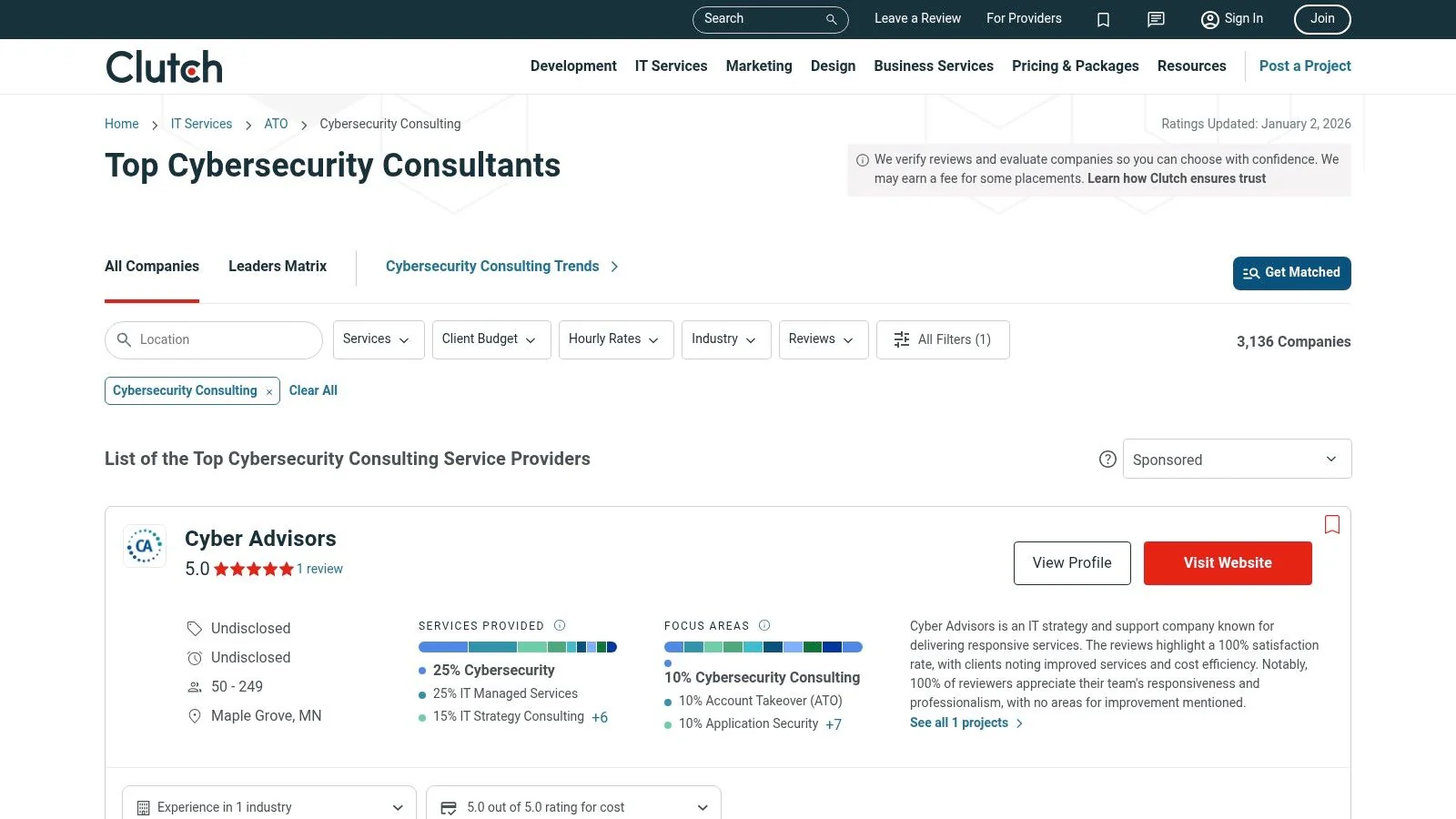Click the help icon near the Sponsored dropdown
1456x819 pixels.
pos(1107,460)
